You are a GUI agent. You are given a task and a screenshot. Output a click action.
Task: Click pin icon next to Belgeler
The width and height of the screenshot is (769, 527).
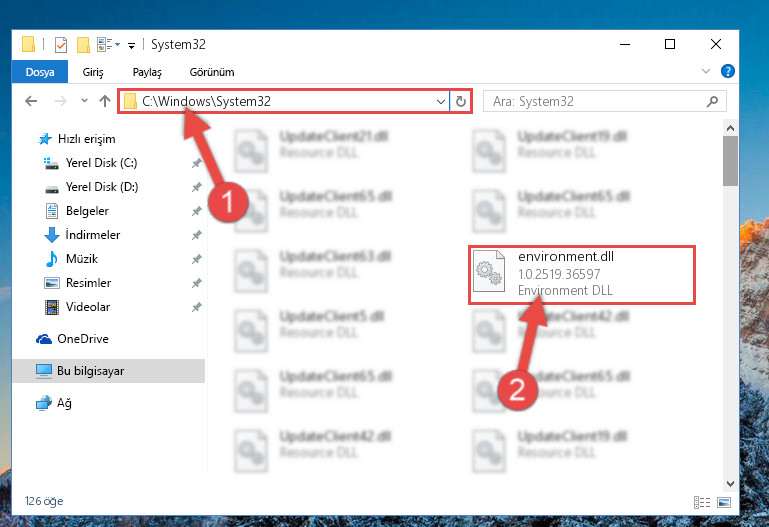[x=197, y=211]
